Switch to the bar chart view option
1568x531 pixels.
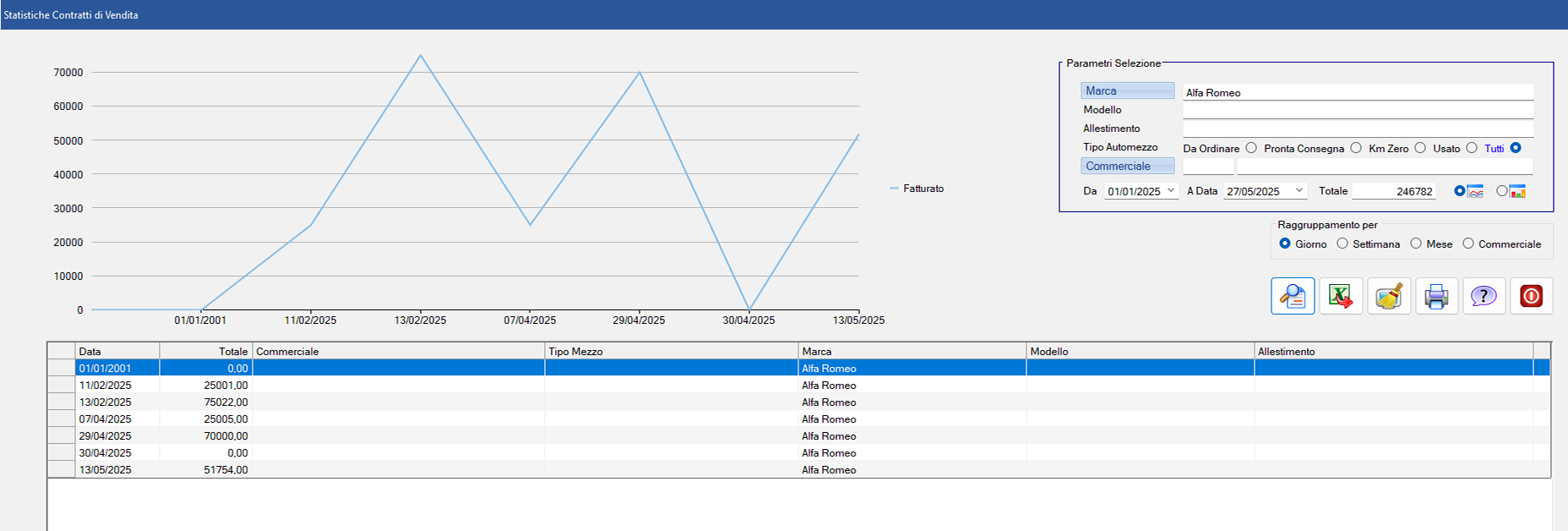1501,191
